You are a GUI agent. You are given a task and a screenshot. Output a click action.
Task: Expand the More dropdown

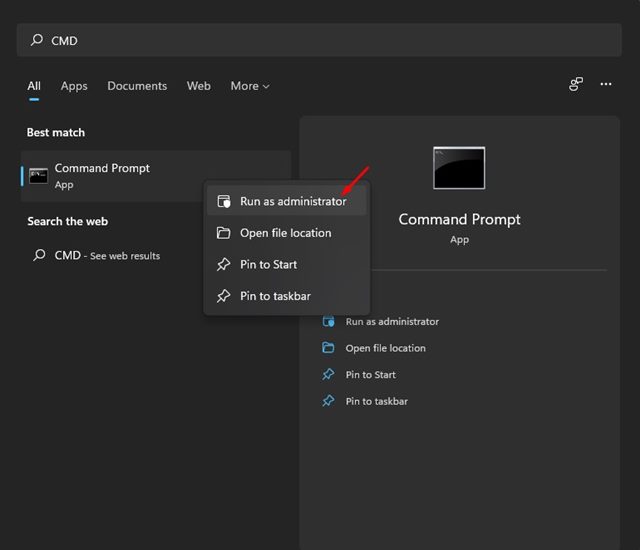click(x=250, y=86)
